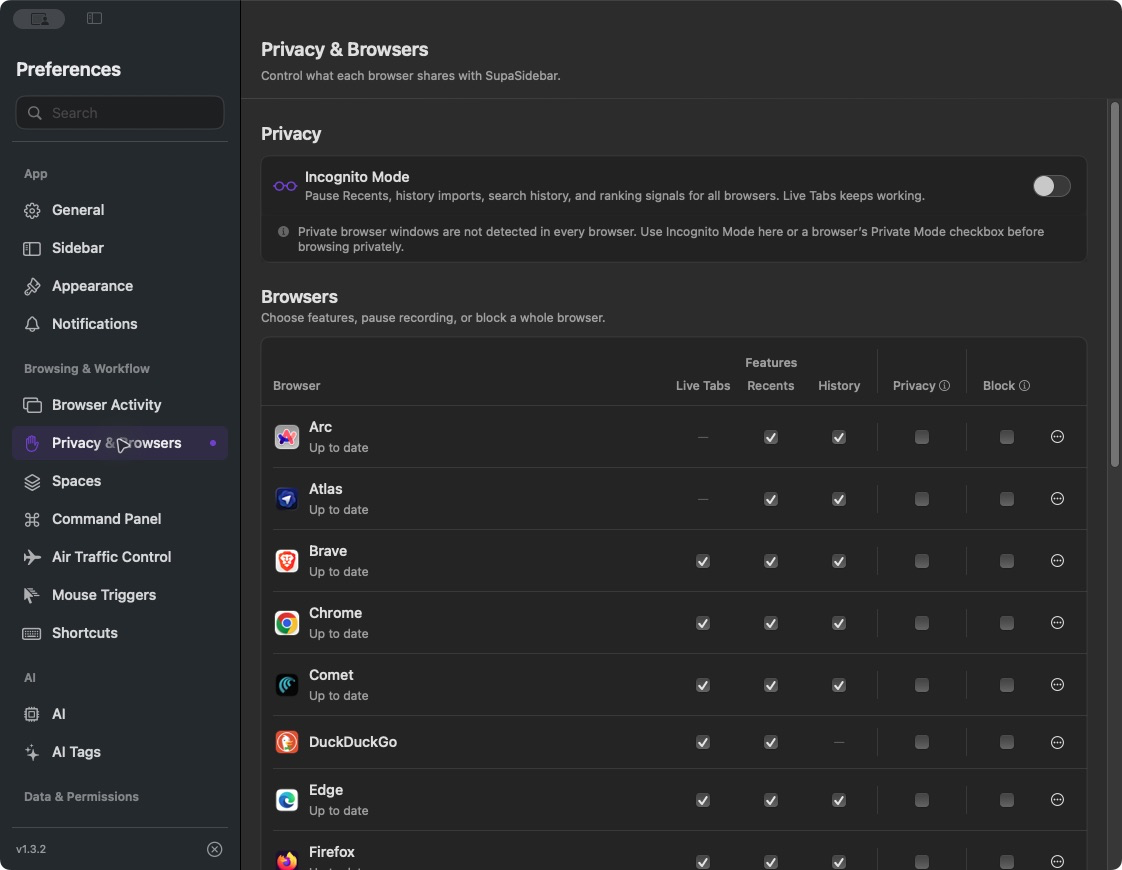Open Mouse Triggers preferences
Viewport: 1122px width, 870px height.
119,595
